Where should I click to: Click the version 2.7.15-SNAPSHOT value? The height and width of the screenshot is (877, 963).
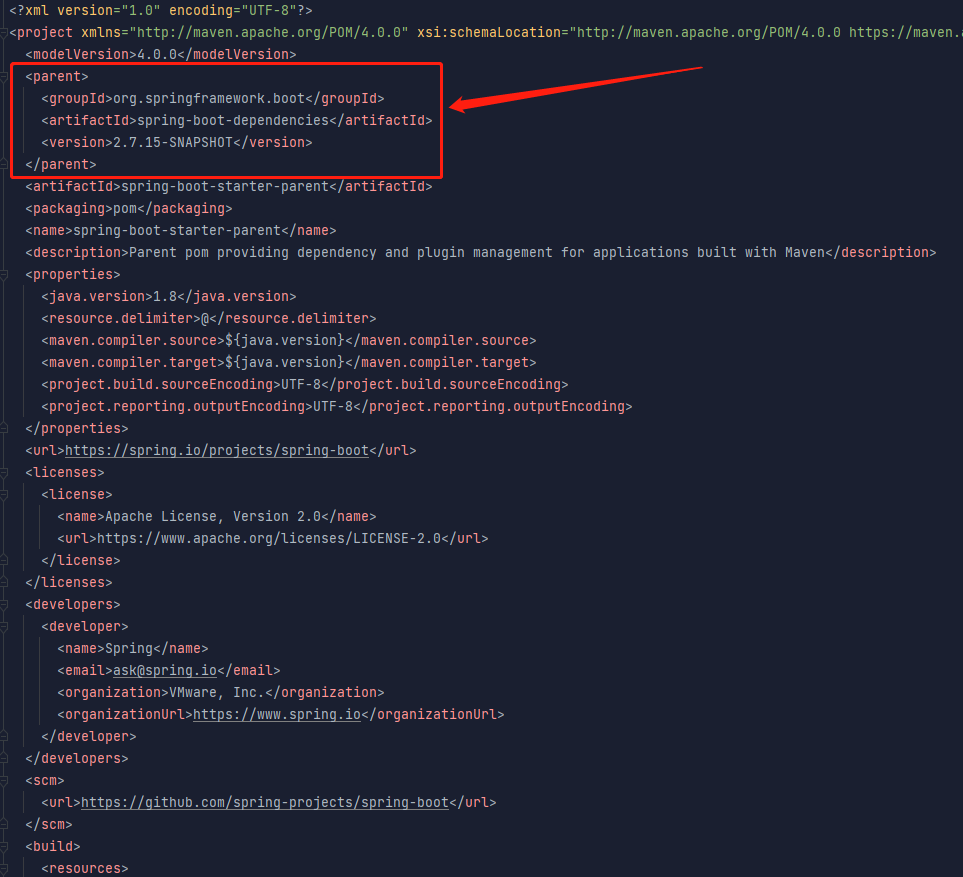[173, 142]
